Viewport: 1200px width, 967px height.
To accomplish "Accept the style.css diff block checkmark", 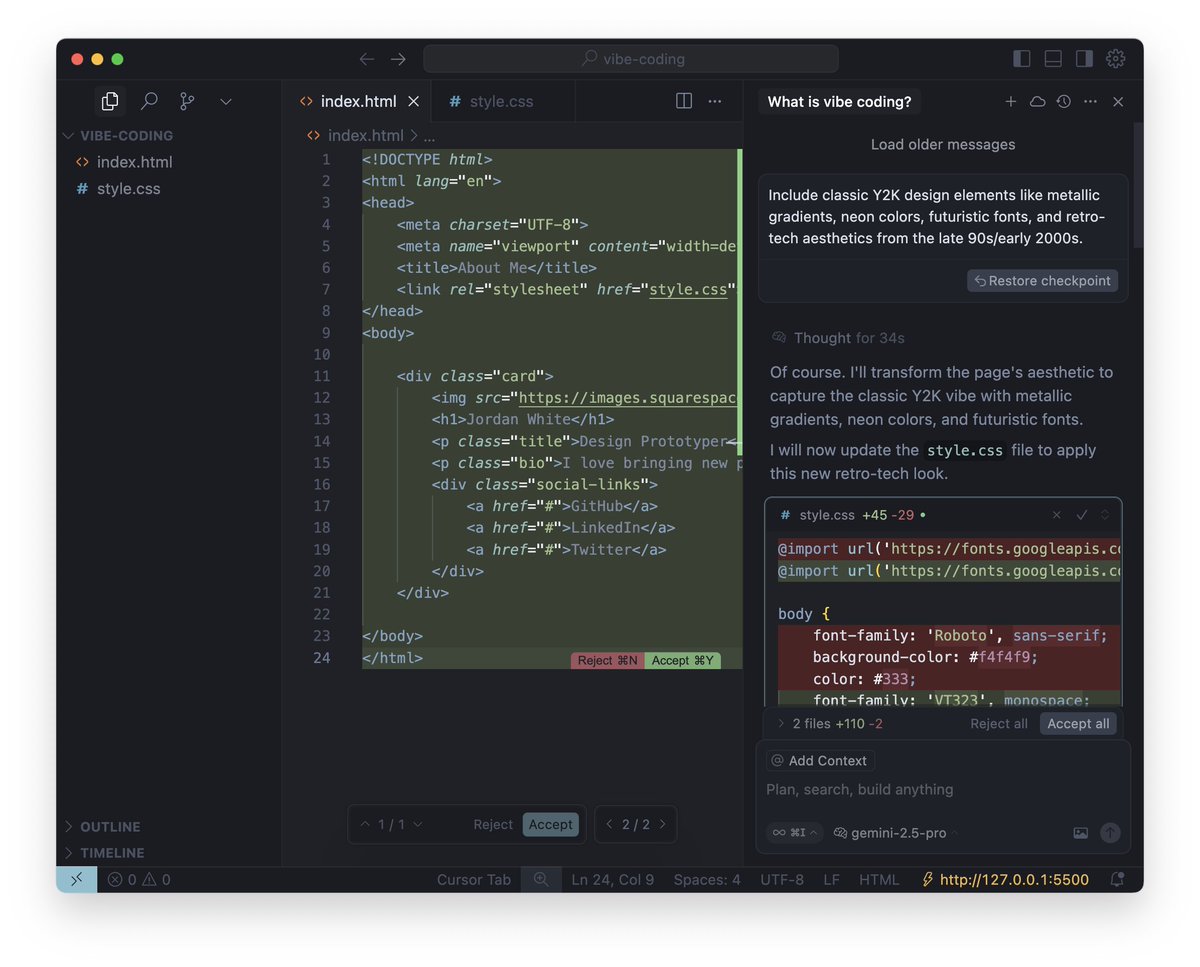I will [1081, 515].
